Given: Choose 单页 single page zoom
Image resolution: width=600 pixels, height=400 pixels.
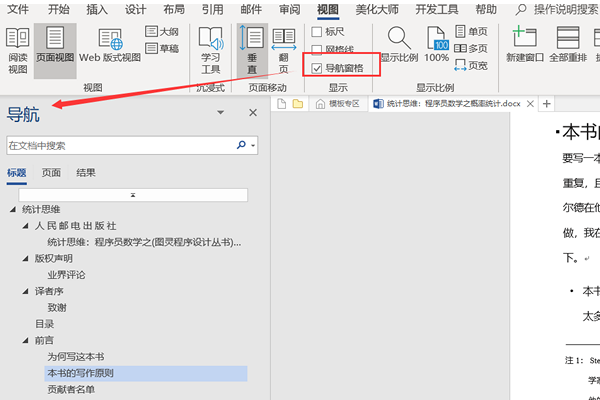Looking at the screenshot, I should tap(471, 31).
